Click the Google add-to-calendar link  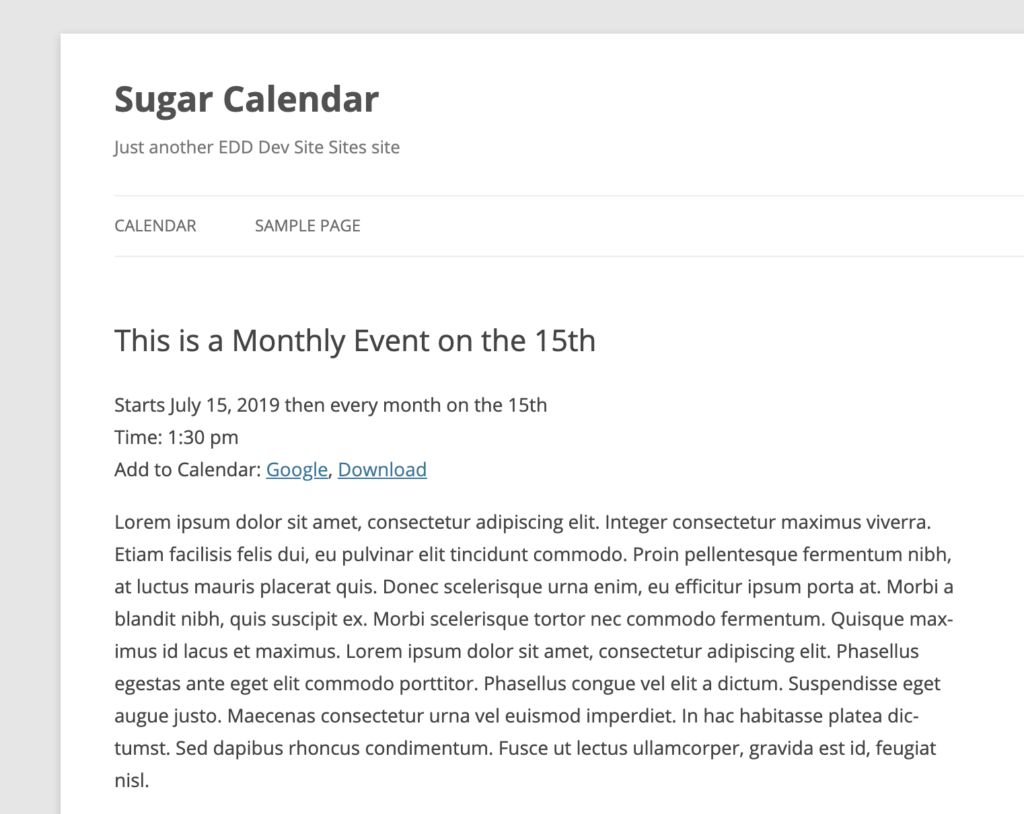click(296, 470)
